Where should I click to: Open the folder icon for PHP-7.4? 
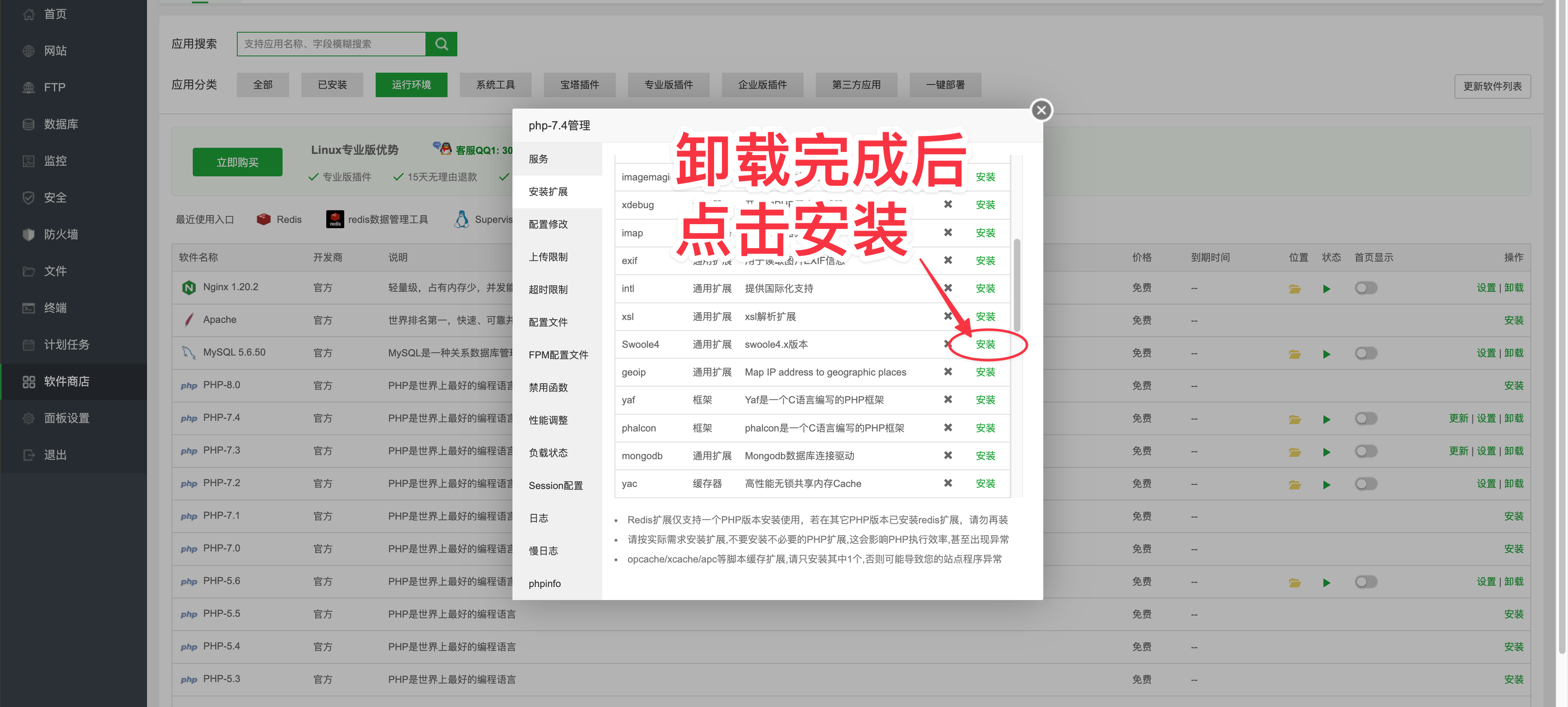[x=1295, y=419]
